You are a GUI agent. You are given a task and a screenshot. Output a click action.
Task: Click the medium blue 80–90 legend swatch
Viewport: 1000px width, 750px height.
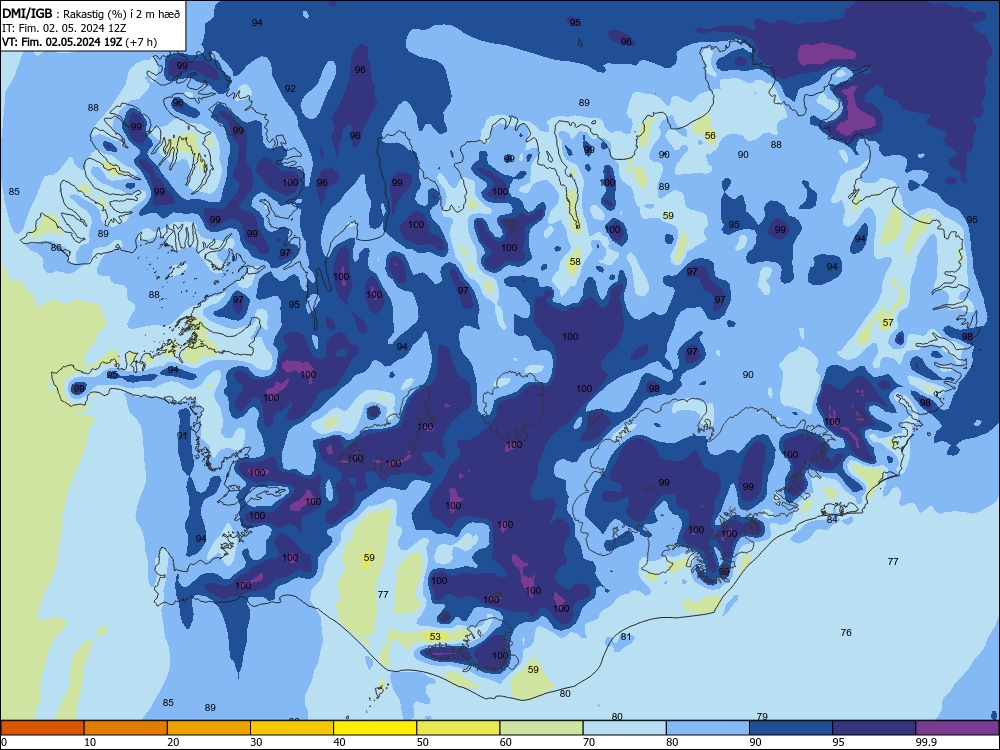click(x=708, y=728)
